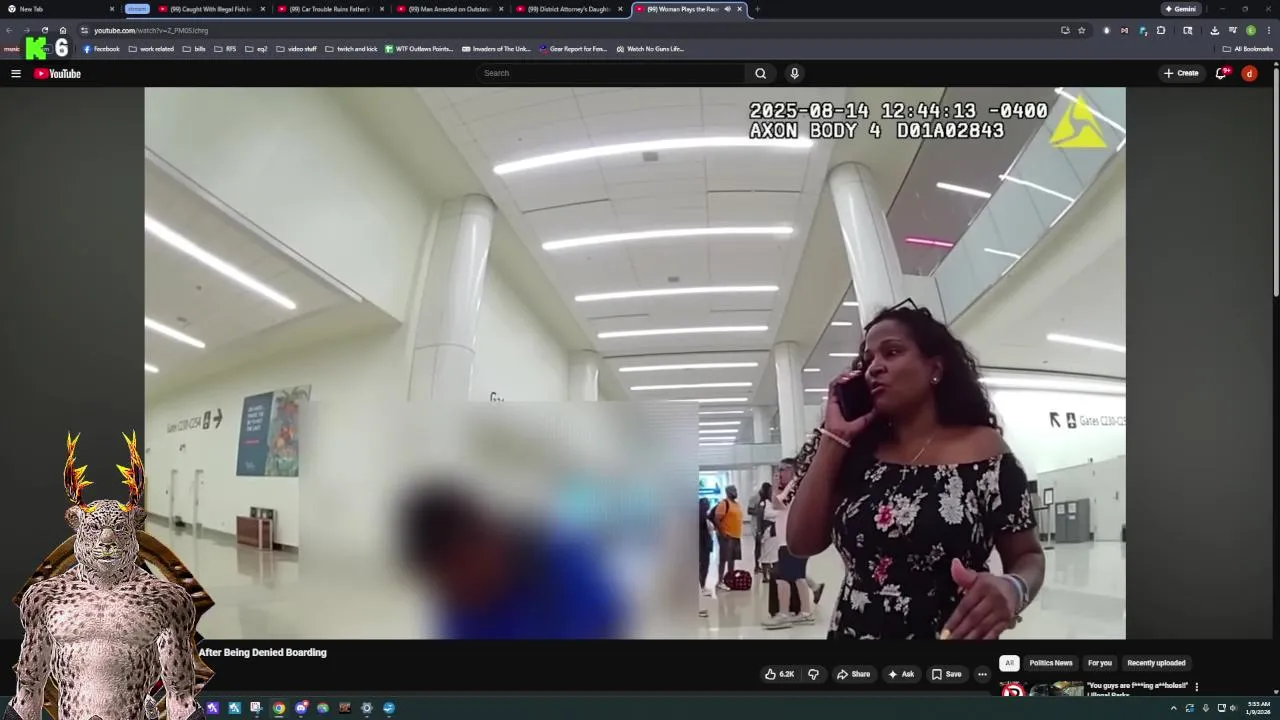Select the Recently uploaded chip

(1156, 663)
